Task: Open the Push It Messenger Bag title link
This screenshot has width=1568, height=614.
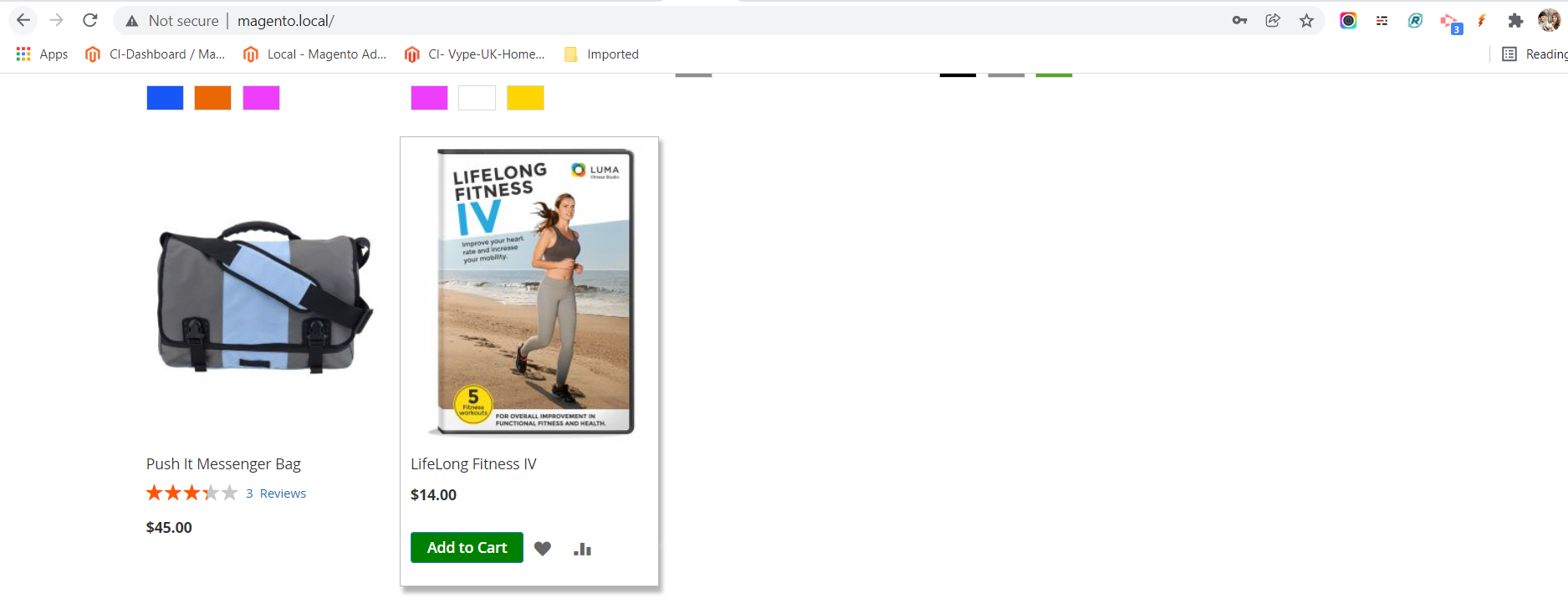Action: point(223,464)
